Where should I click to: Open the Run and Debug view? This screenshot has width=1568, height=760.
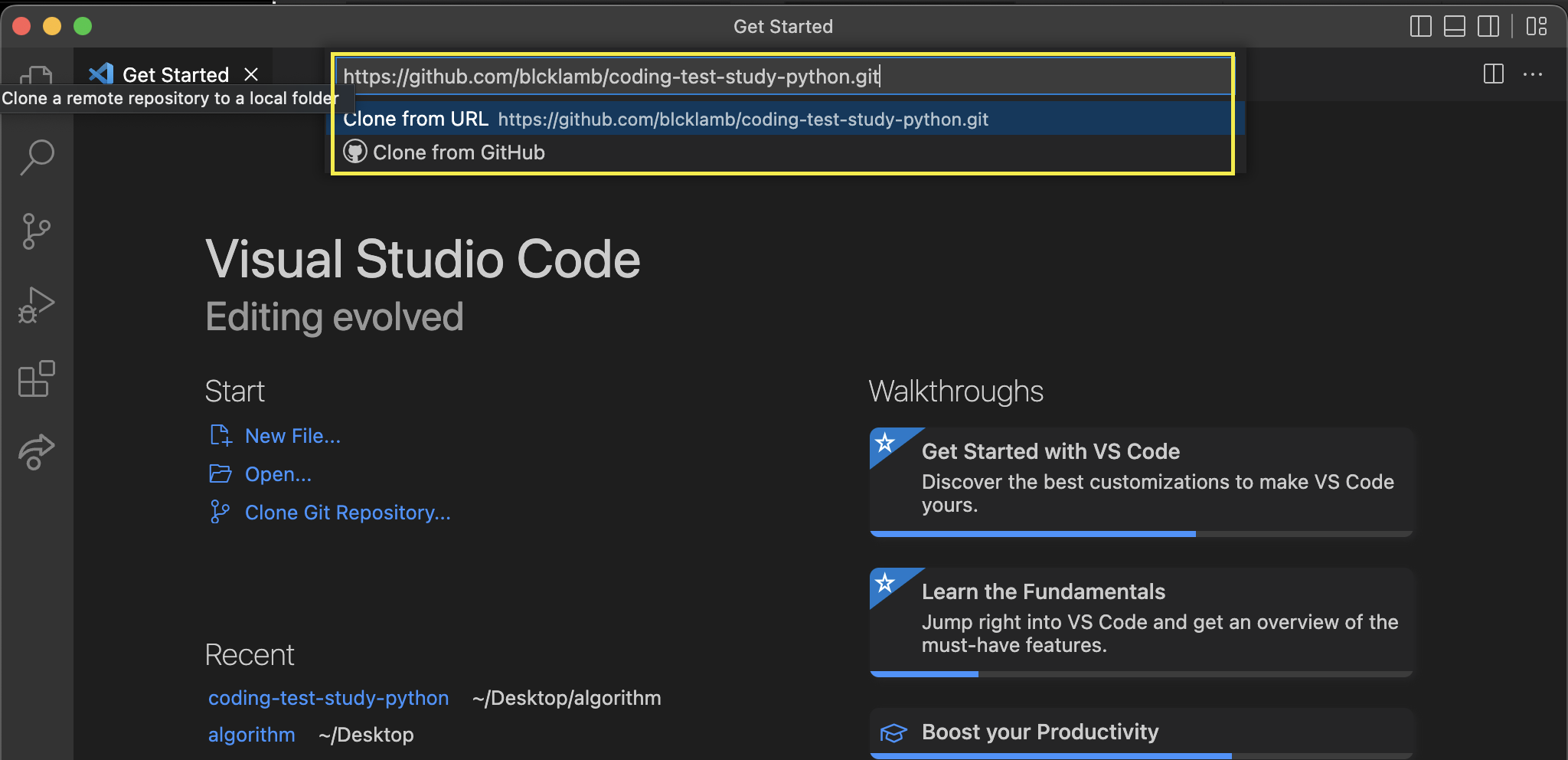click(37, 305)
